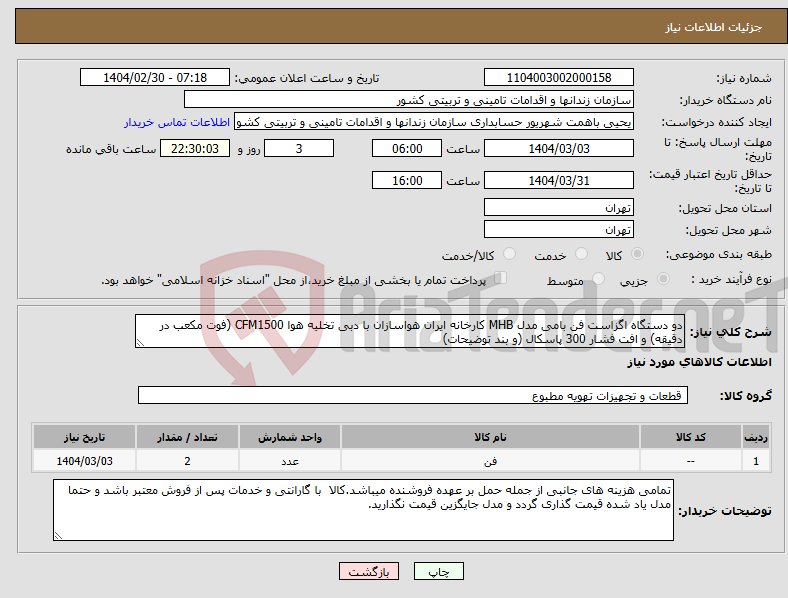Click the delivery province field تهران
This screenshot has height=598, width=788.
558,207
